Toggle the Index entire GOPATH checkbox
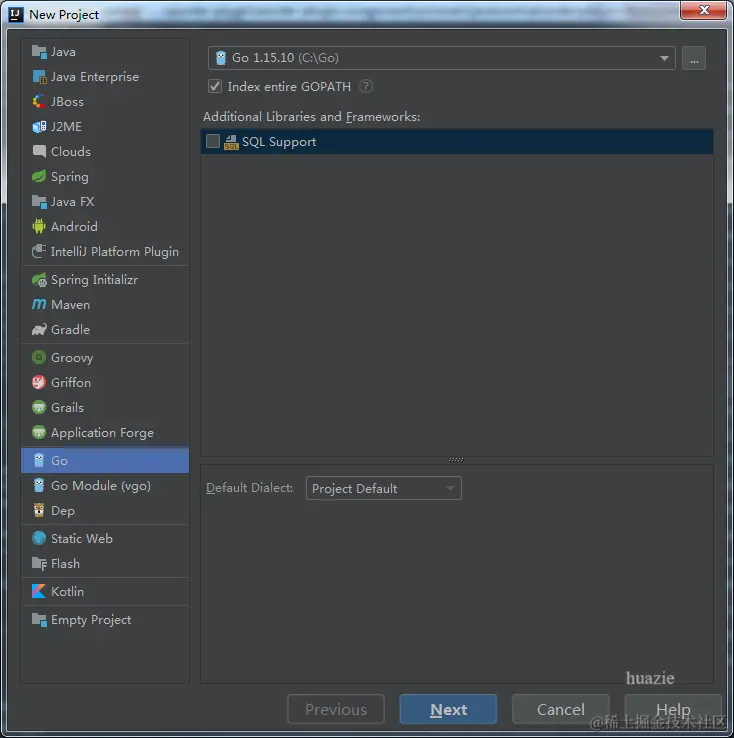This screenshot has height=738, width=734. (215, 86)
